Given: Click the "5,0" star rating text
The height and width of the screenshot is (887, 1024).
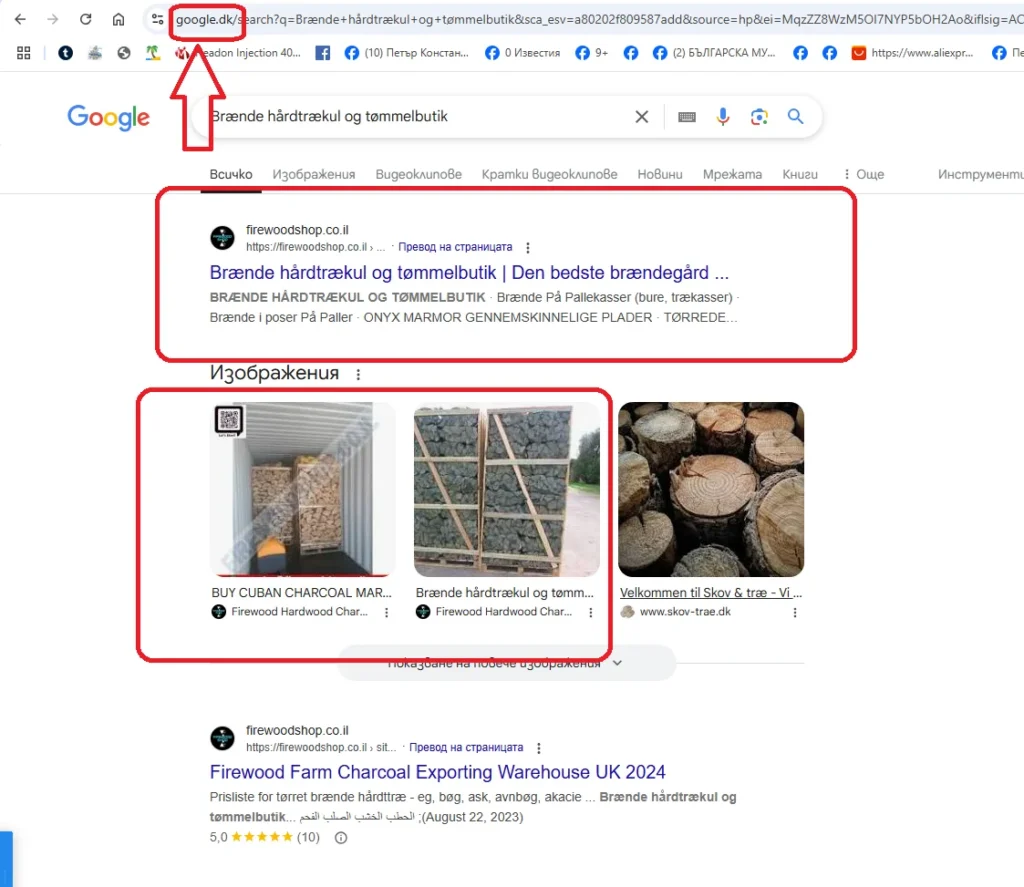Looking at the screenshot, I should tap(219, 837).
